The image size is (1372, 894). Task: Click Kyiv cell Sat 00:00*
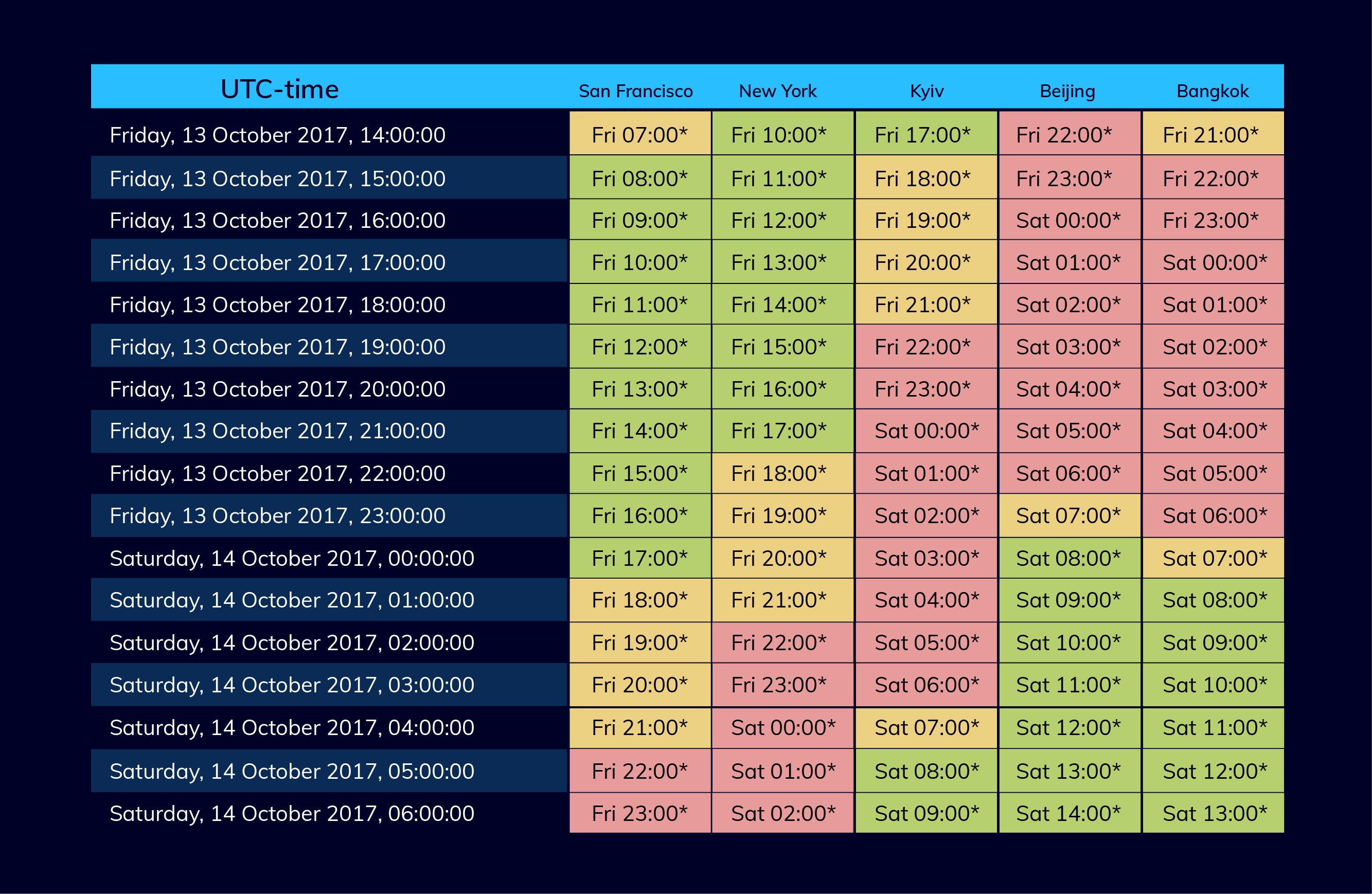pyautogui.click(x=926, y=431)
